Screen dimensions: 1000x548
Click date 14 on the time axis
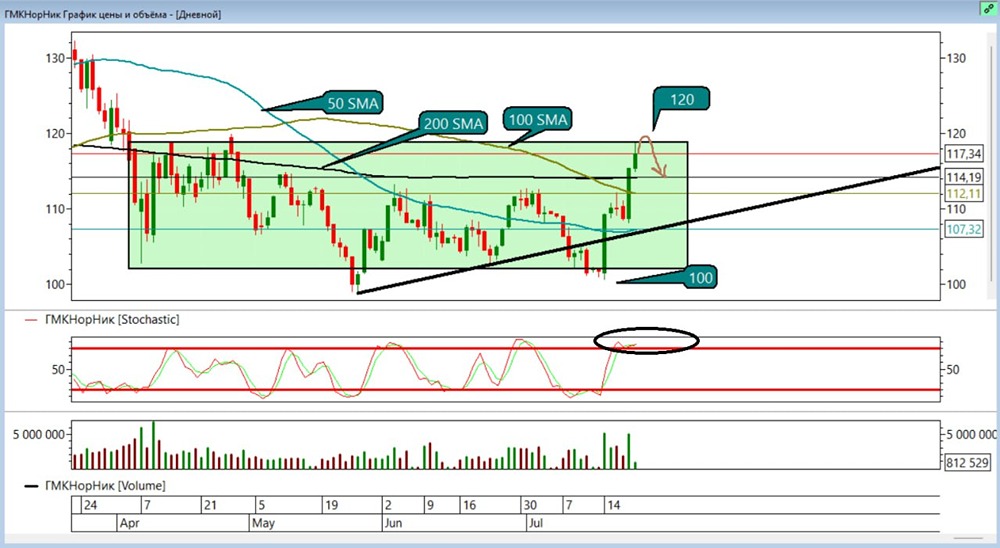click(x=613, y=505)
